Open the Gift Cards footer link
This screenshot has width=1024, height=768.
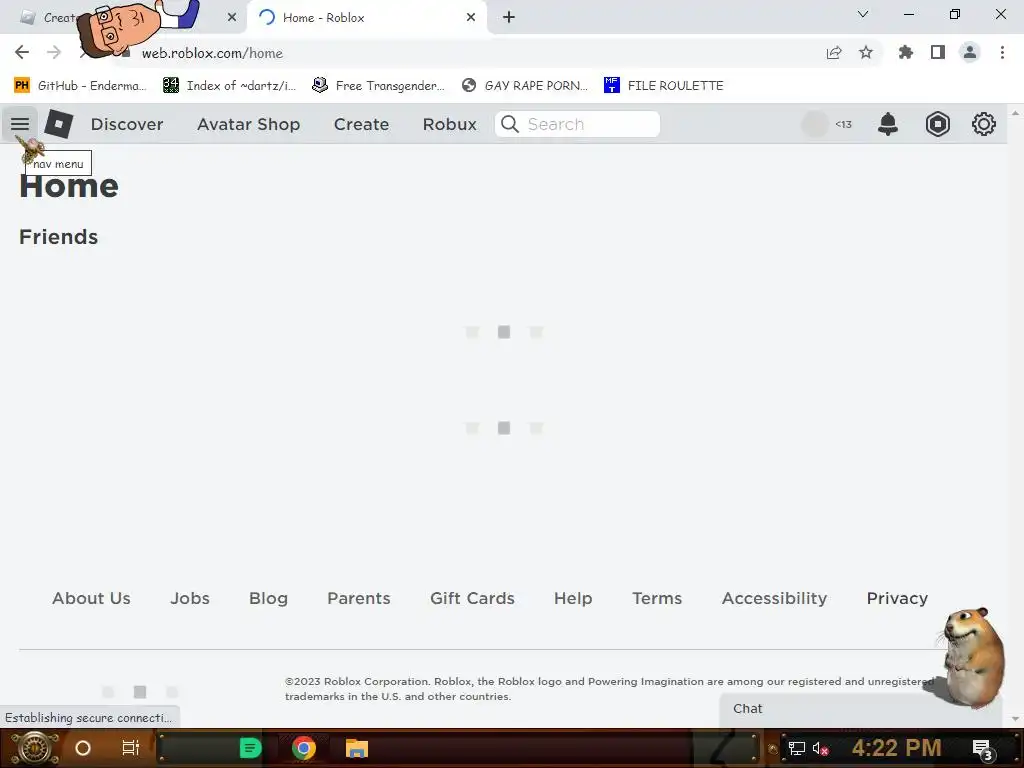coord(472,598)
